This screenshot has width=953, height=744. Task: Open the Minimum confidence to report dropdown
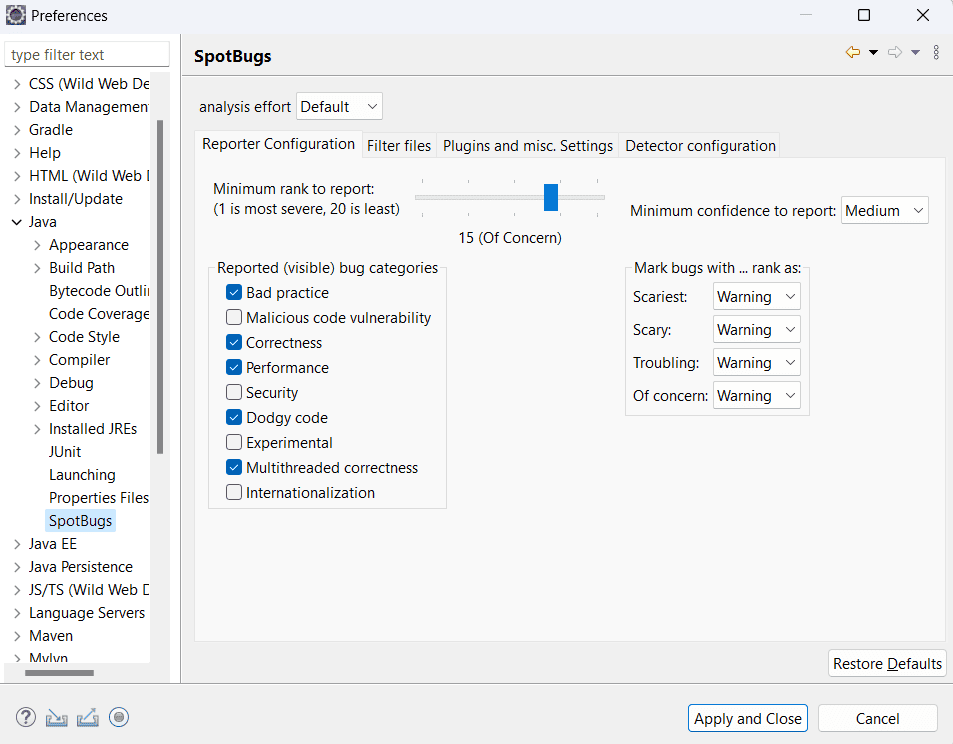885,211
